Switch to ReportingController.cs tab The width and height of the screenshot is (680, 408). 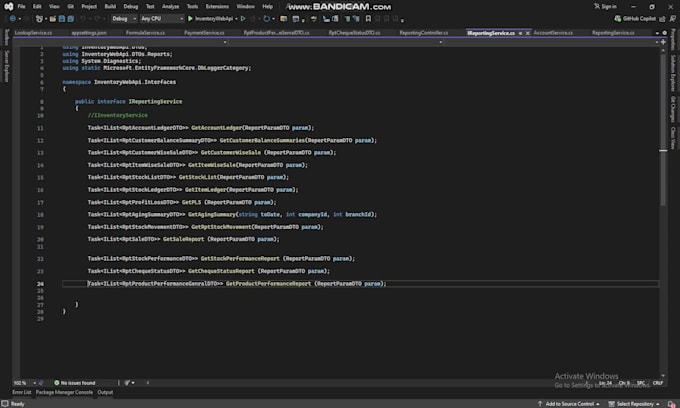pyautogui.click(x=423, y=33)
